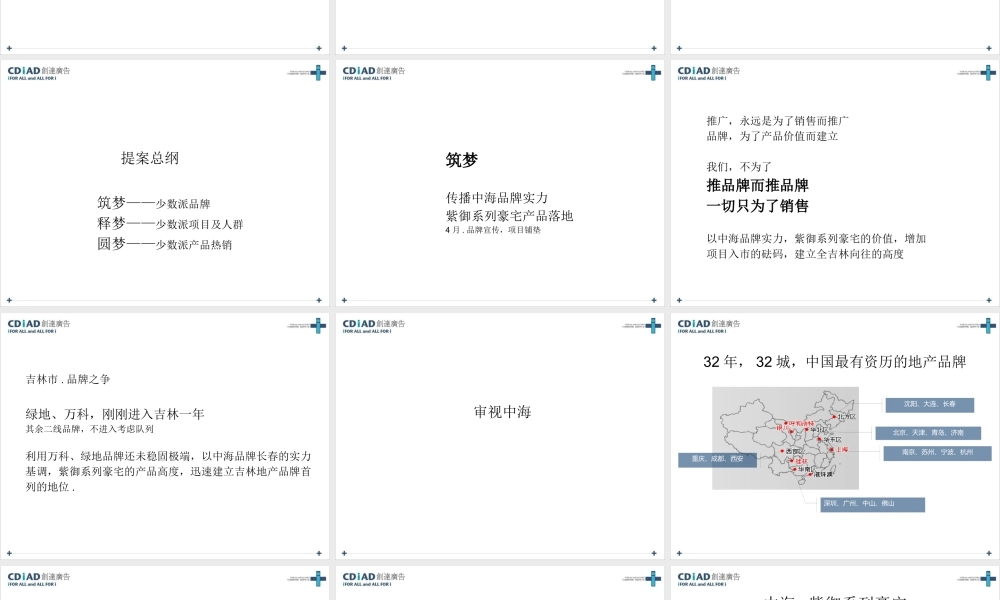
Task: Click the CDiAD logo on the 审视中海 slide
Action: pyautogui.click(x=374, y=326)
